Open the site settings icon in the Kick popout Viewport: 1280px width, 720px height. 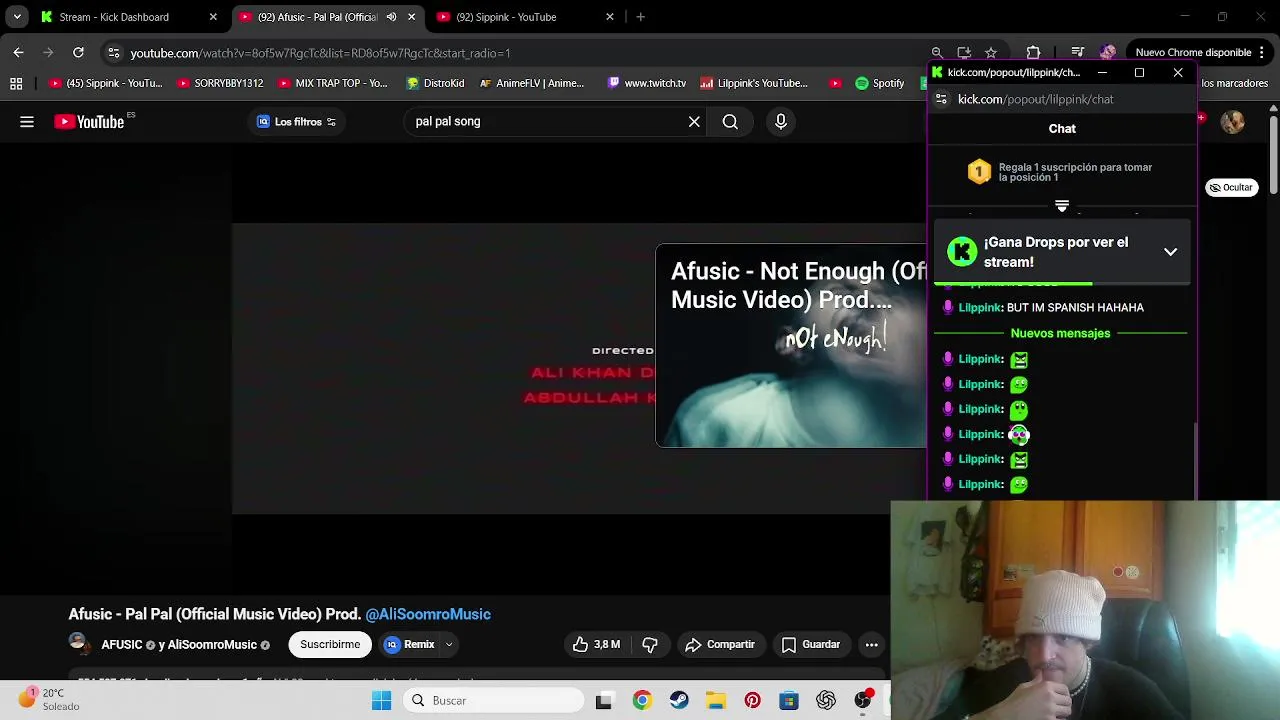click(940, 99)
